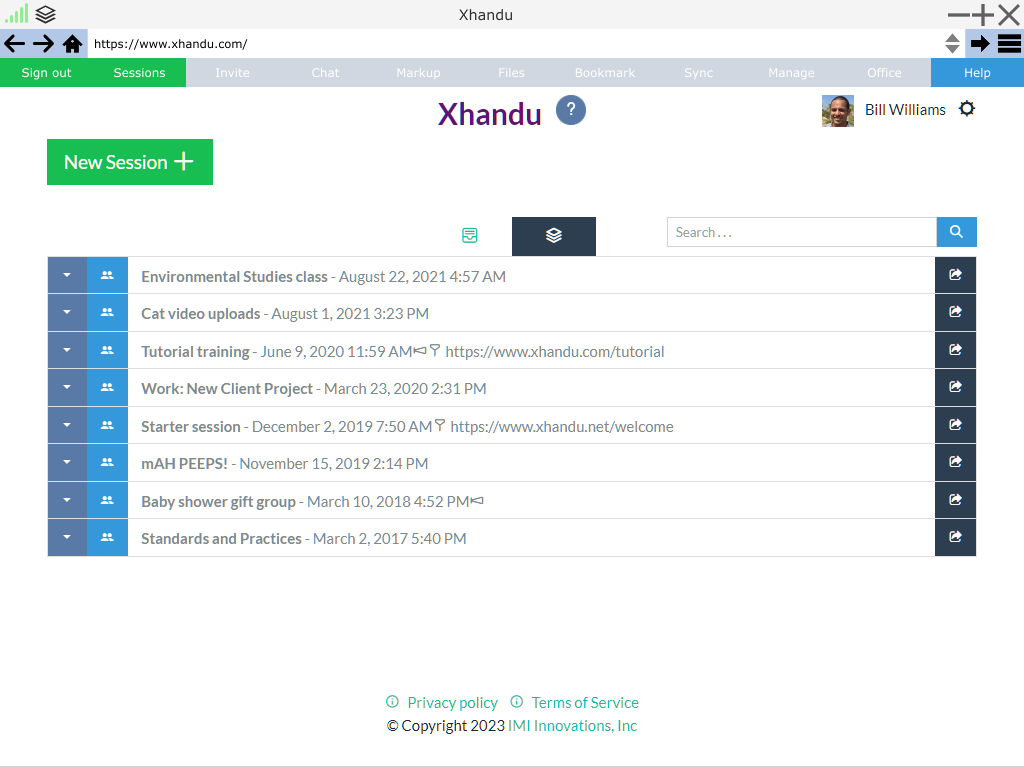The image size is (1024, 767).
Task: Open settings gear next to Bill Williams
Action: (966, 109)
